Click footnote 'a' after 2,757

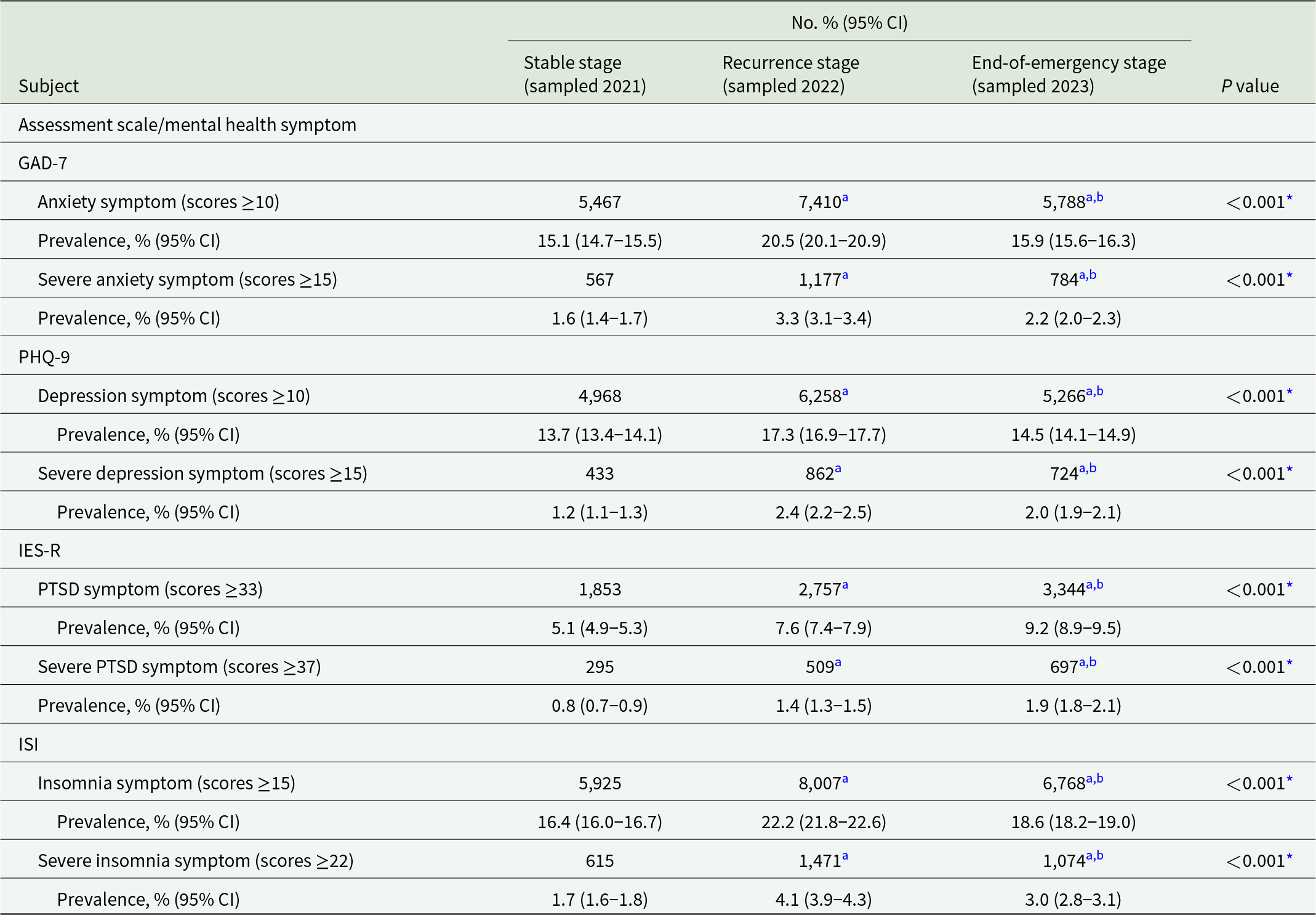845,586
